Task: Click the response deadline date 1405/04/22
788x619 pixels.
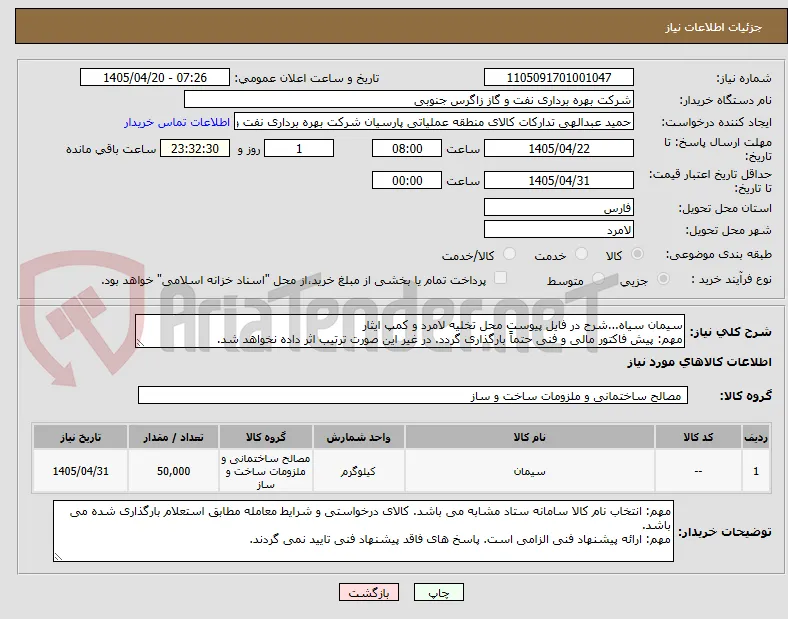Action: 559,149
